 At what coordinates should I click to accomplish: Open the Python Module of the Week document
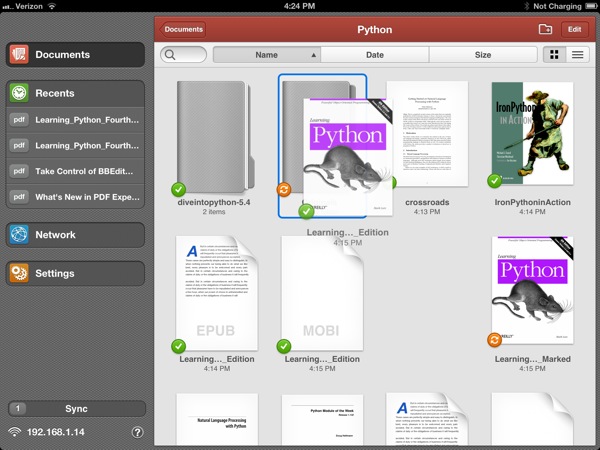[x=322, y=420]
